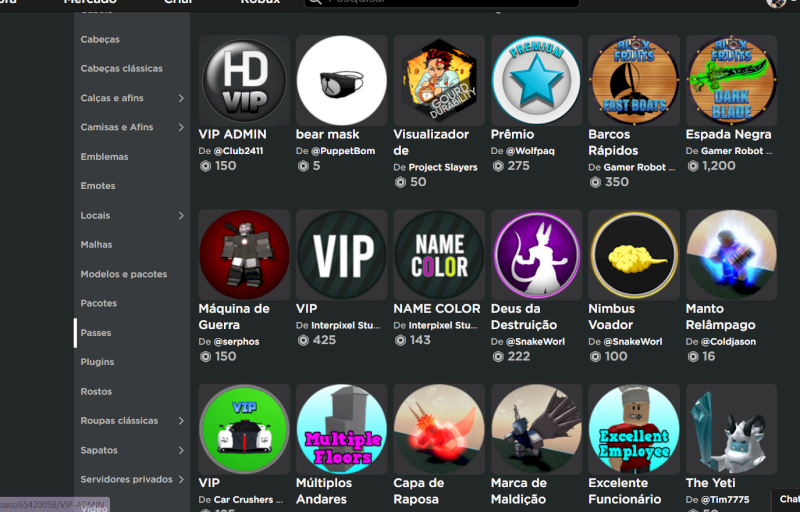
Task: Click the 275 Robux price of Prêmio
Action: click(x=518, y=166)
